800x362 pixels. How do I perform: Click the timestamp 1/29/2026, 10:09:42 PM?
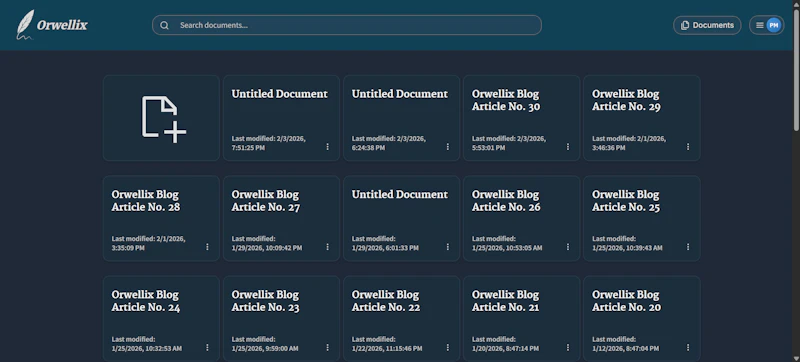pyautogui.click(x=267, y=248)
